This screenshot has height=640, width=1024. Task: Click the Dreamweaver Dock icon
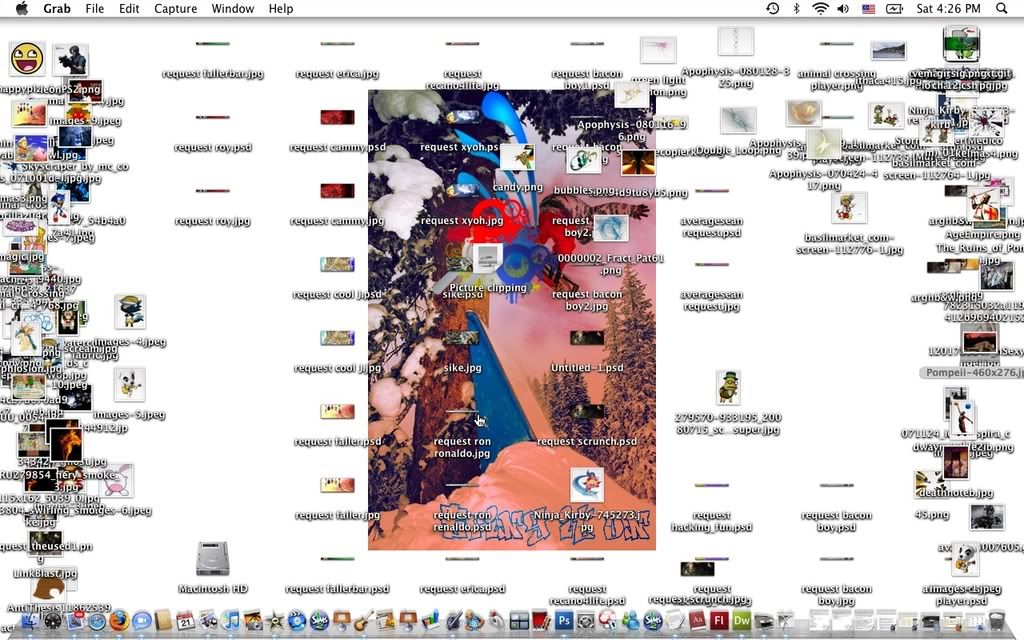pos(743,622)
